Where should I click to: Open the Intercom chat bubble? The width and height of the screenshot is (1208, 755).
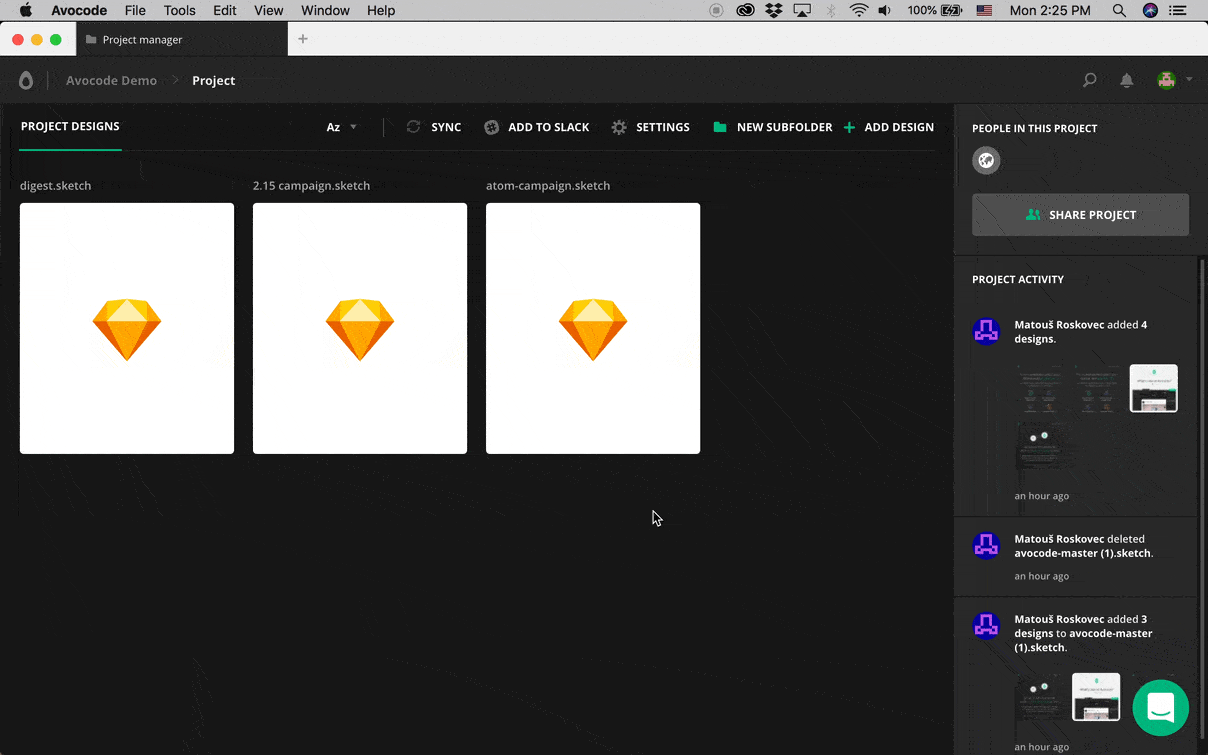[1161, 708]
